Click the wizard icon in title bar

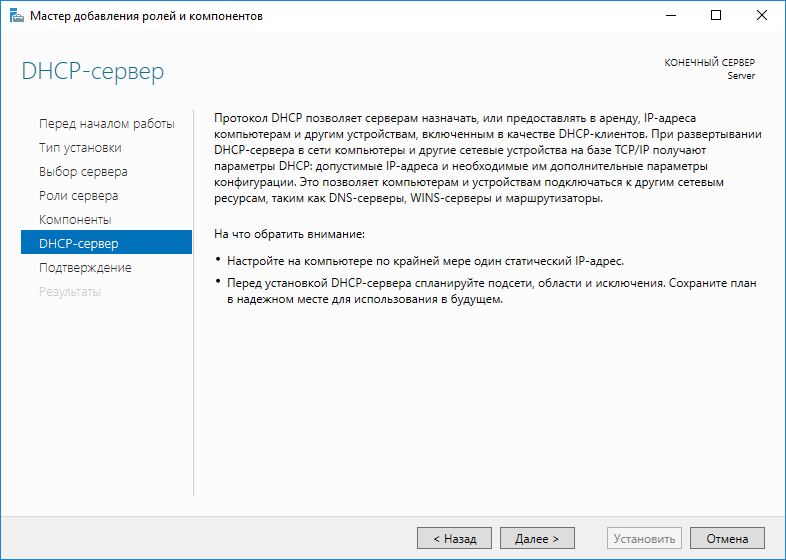pyautogui.click(x=16, y=16)
